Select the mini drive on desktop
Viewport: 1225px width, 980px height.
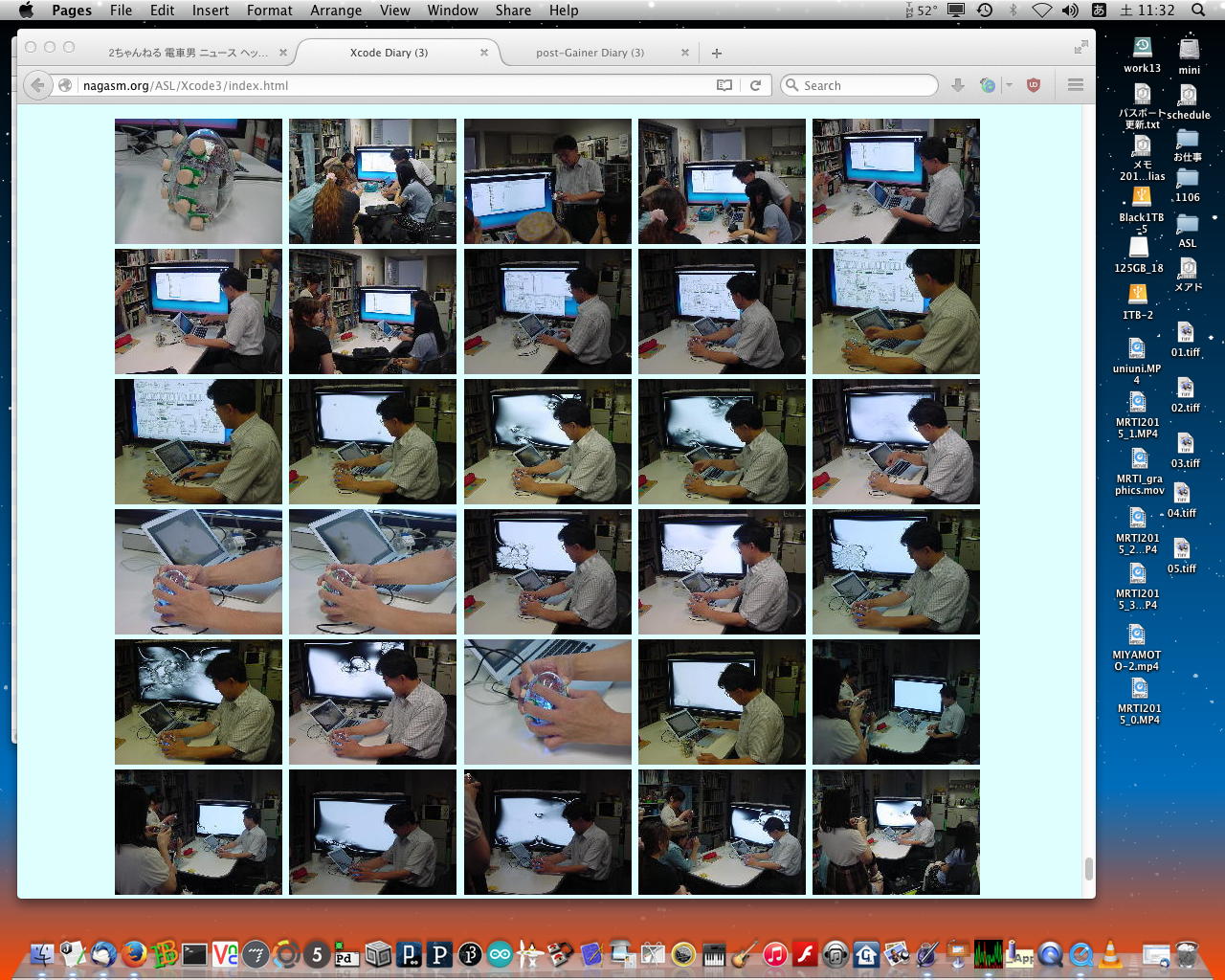pos(1189,56)
